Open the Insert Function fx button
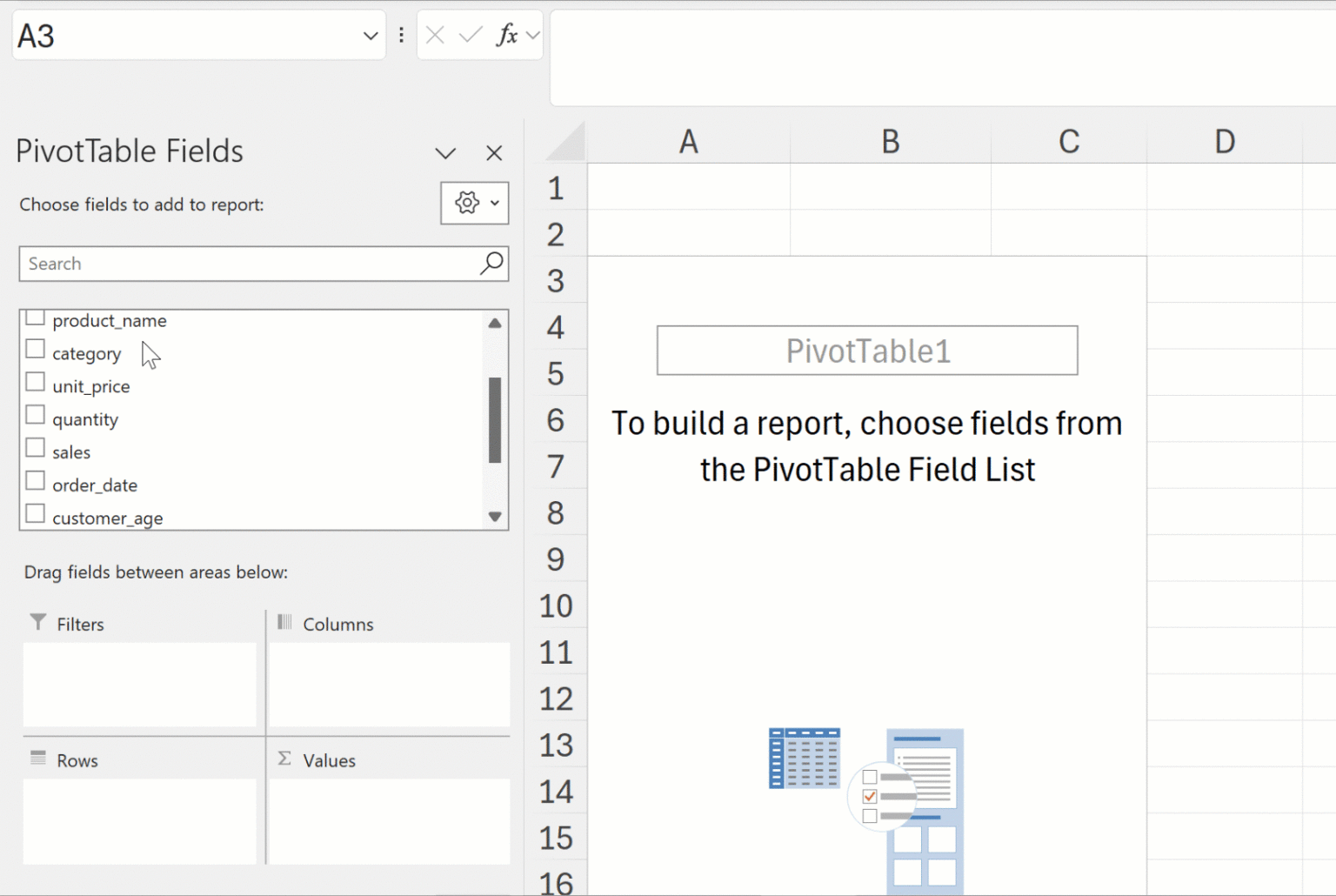1336x896 pixels. click(506, 35)
